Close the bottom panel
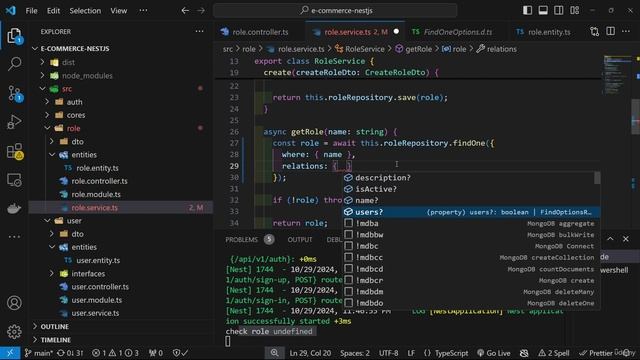Image resolution: width=640 pixels, height=360 pixels. point(626,239)
